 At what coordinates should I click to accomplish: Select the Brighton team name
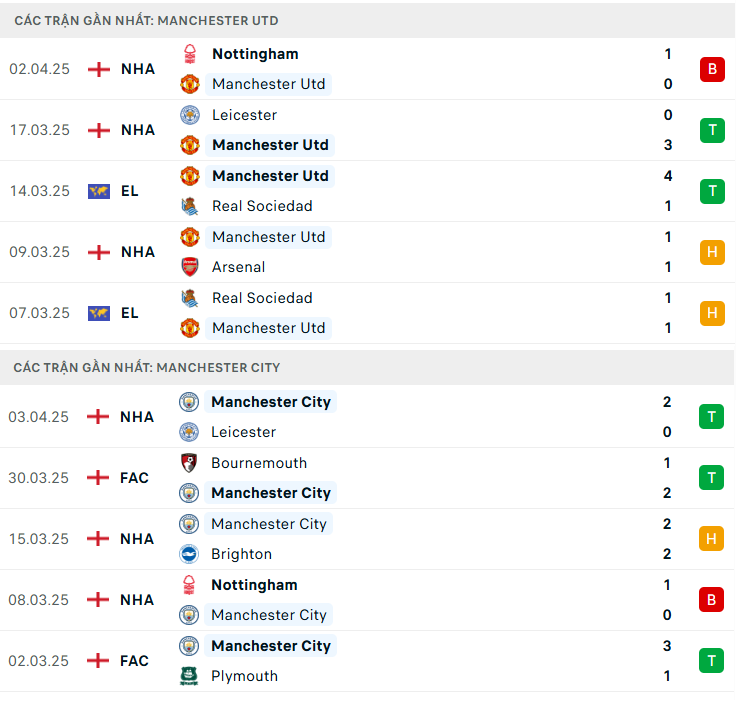point(241,554)
